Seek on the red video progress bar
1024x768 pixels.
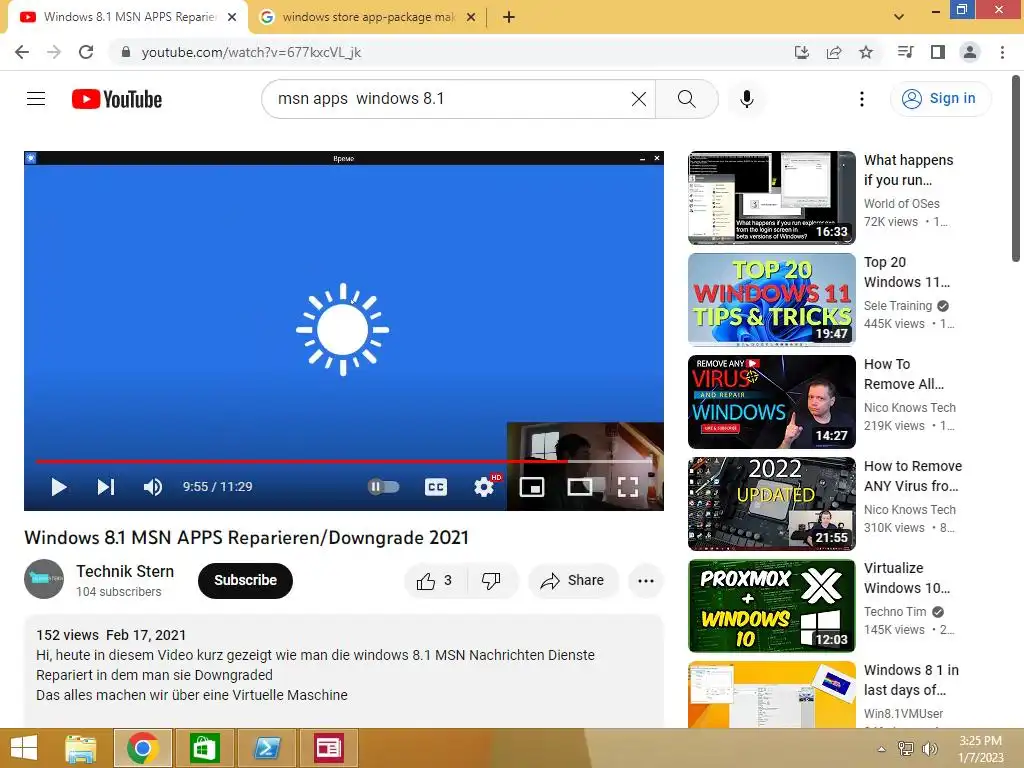click(344, 461)
